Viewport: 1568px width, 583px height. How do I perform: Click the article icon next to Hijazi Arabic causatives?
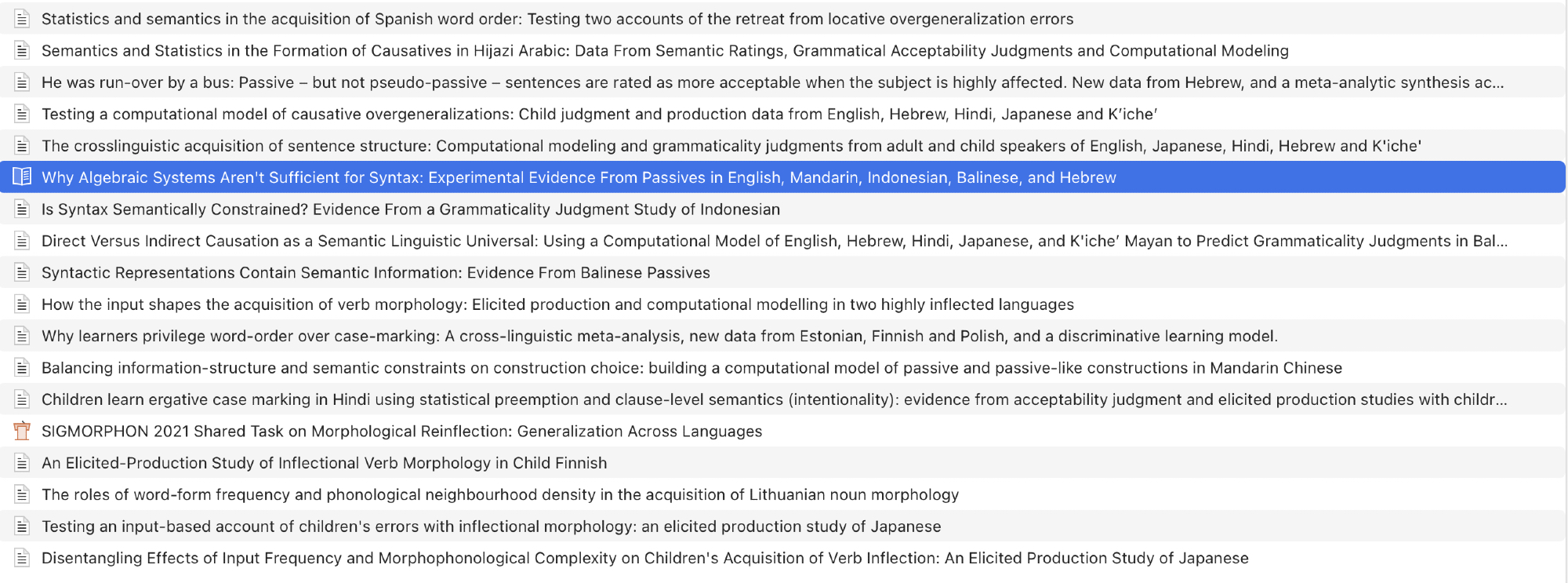tap(22, 51)
